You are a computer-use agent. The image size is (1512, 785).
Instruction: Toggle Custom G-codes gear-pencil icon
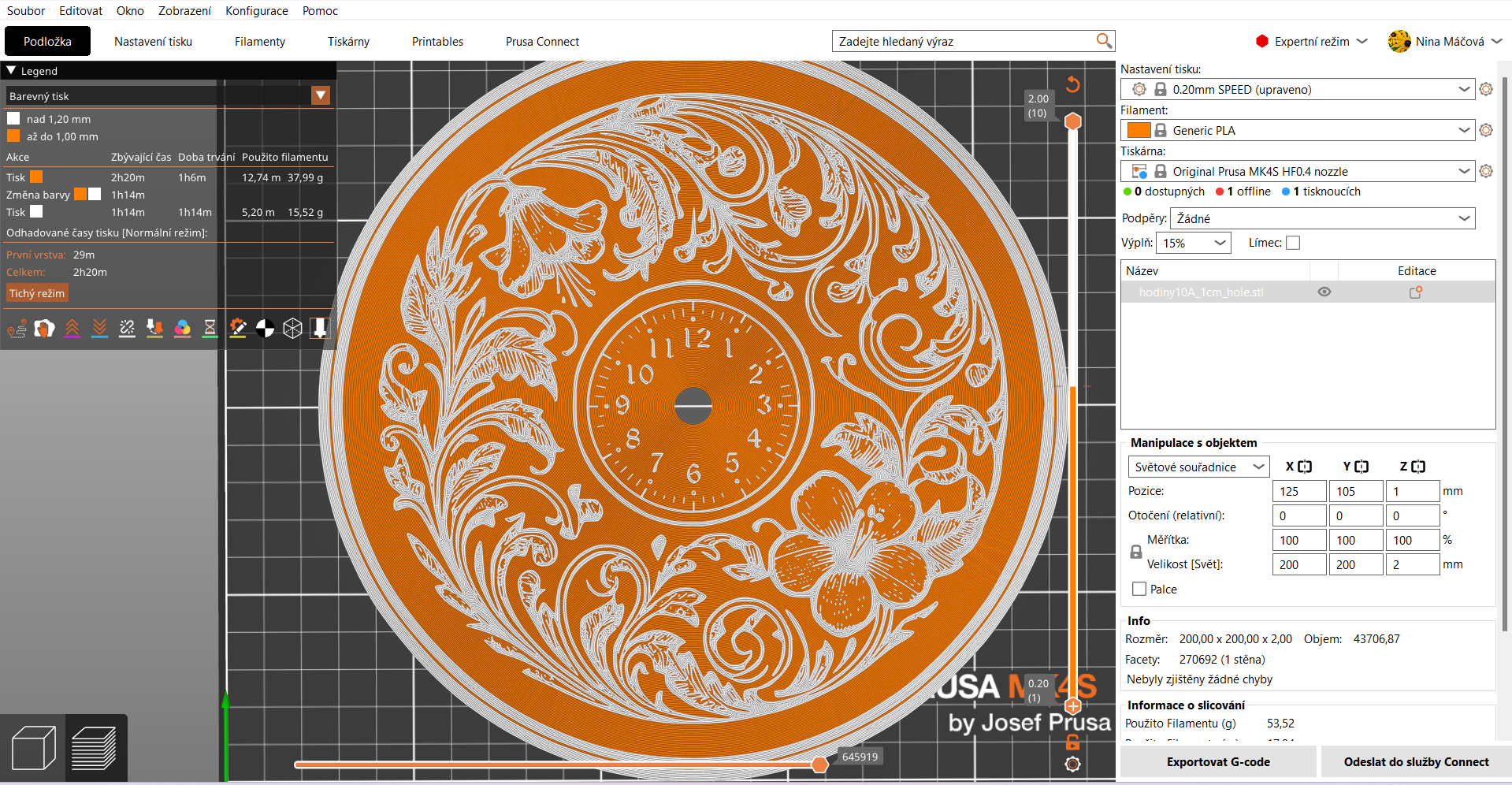237,328
